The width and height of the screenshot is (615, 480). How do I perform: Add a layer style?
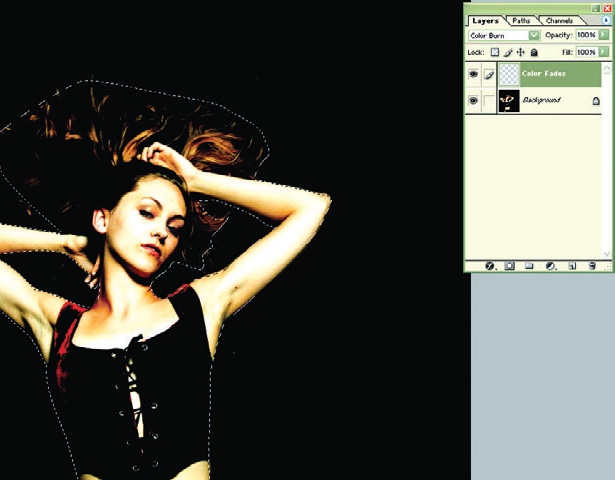click(490, 266)
